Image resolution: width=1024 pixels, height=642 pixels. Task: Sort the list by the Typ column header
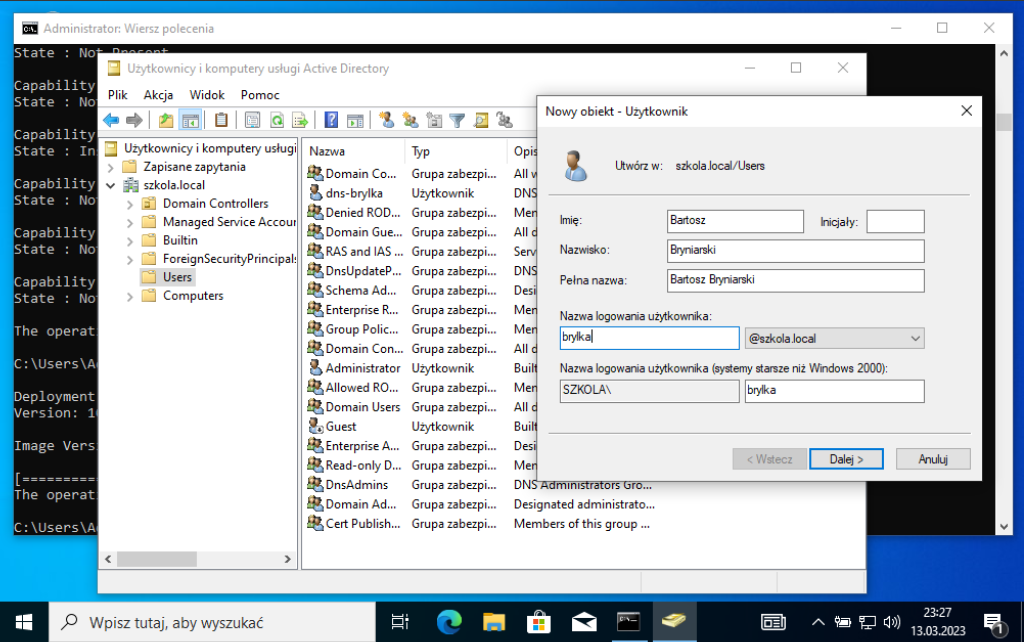point(456,152)
